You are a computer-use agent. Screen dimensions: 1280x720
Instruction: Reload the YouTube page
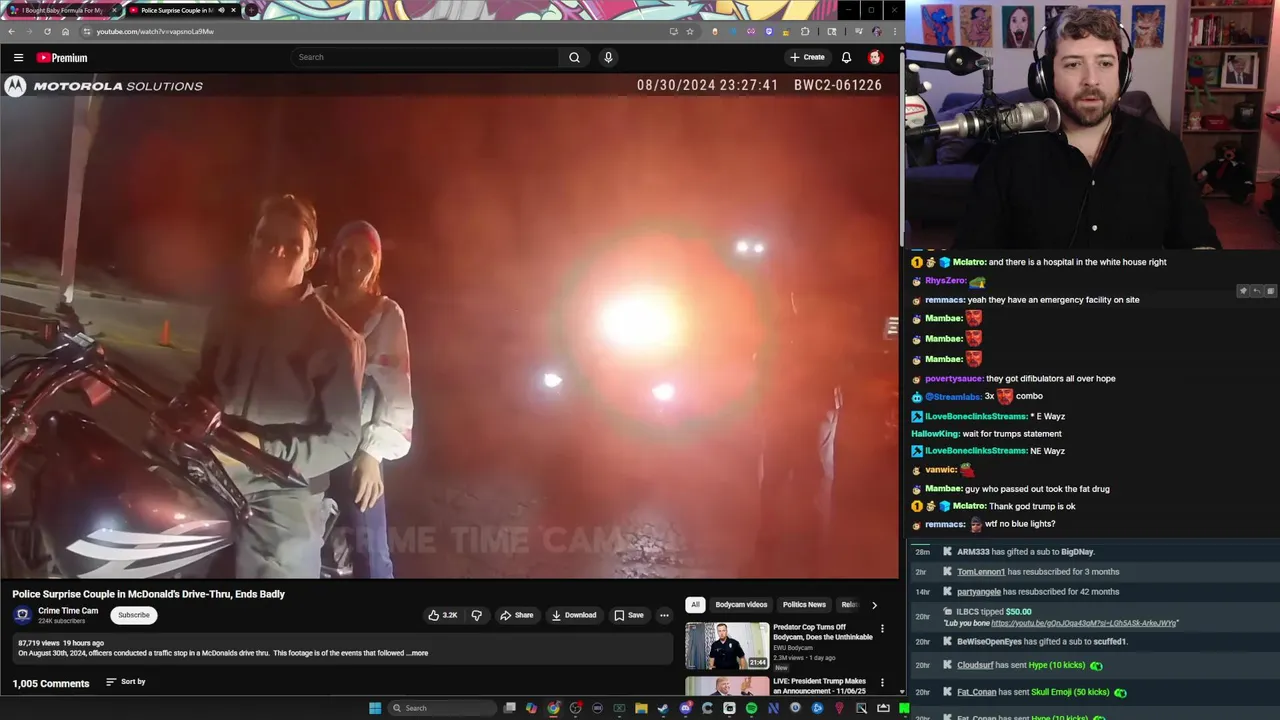[x=47, y=31]
